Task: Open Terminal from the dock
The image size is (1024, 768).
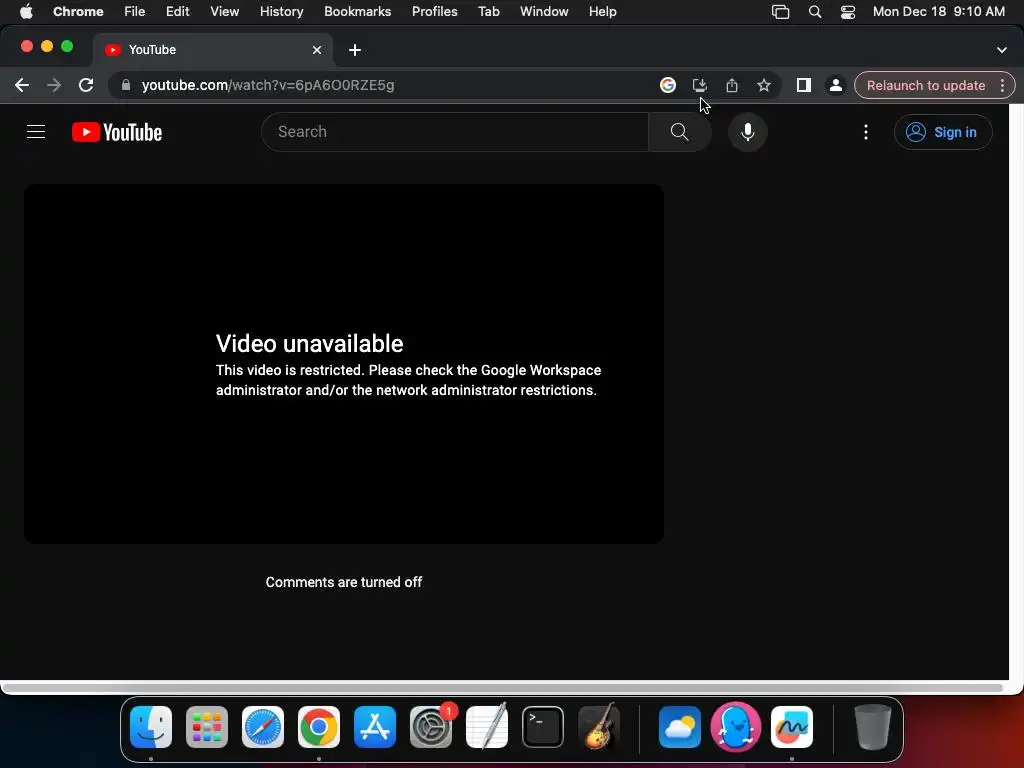Action: (x=543, y=727)
